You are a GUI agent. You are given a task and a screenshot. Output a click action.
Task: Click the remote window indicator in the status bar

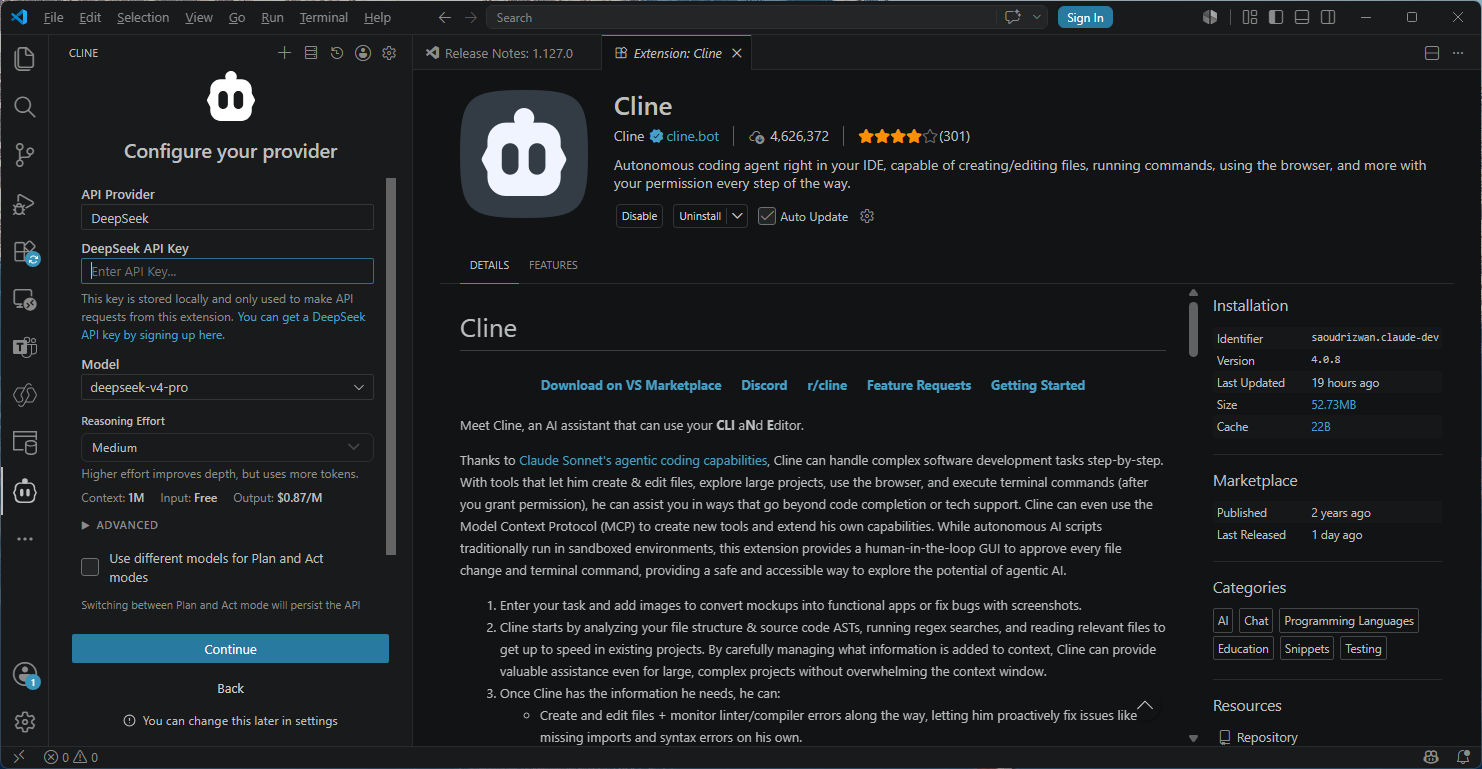pyautogui.click(x=19, y=757)
